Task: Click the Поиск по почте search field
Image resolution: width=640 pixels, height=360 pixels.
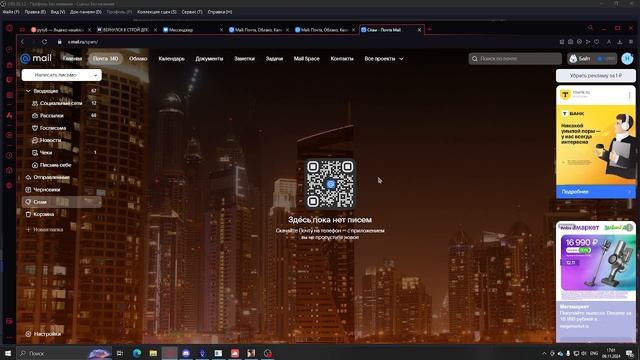Action: pos(515,59)
